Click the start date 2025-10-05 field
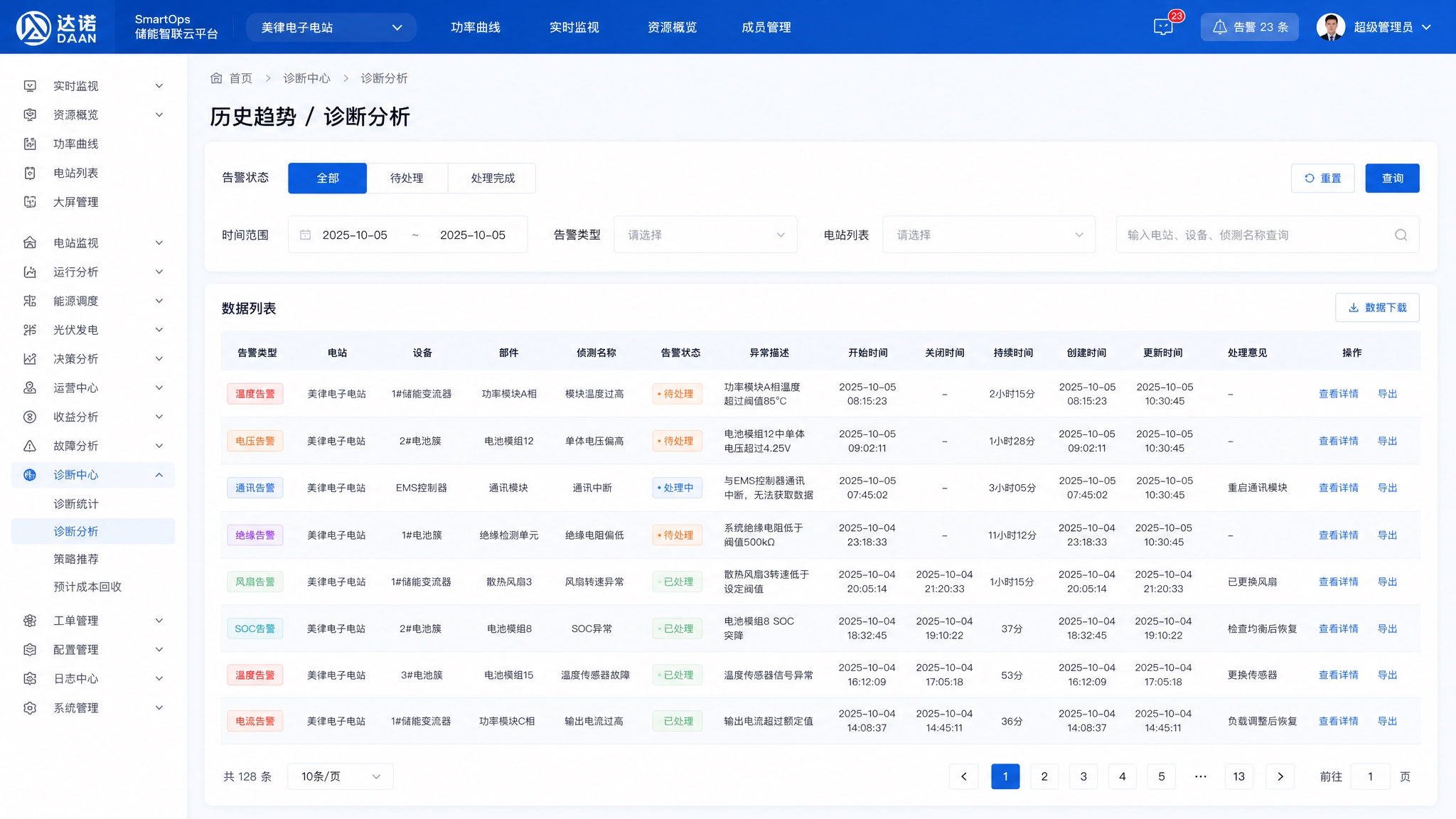This screenshot has width=1456, height=819. coord(355,235)
